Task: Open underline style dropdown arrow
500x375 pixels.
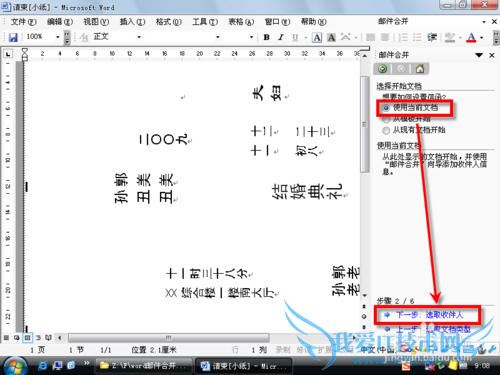Action: (305, 37)
